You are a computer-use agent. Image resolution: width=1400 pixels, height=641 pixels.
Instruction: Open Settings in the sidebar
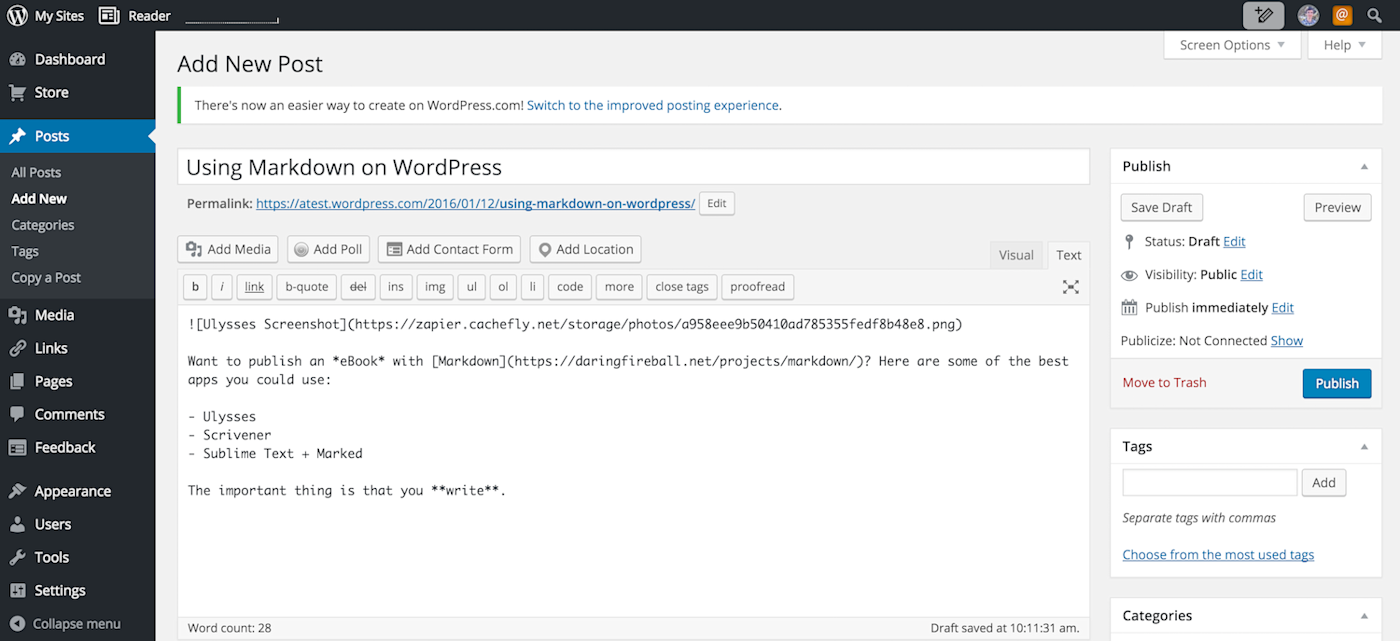[77, 590]
